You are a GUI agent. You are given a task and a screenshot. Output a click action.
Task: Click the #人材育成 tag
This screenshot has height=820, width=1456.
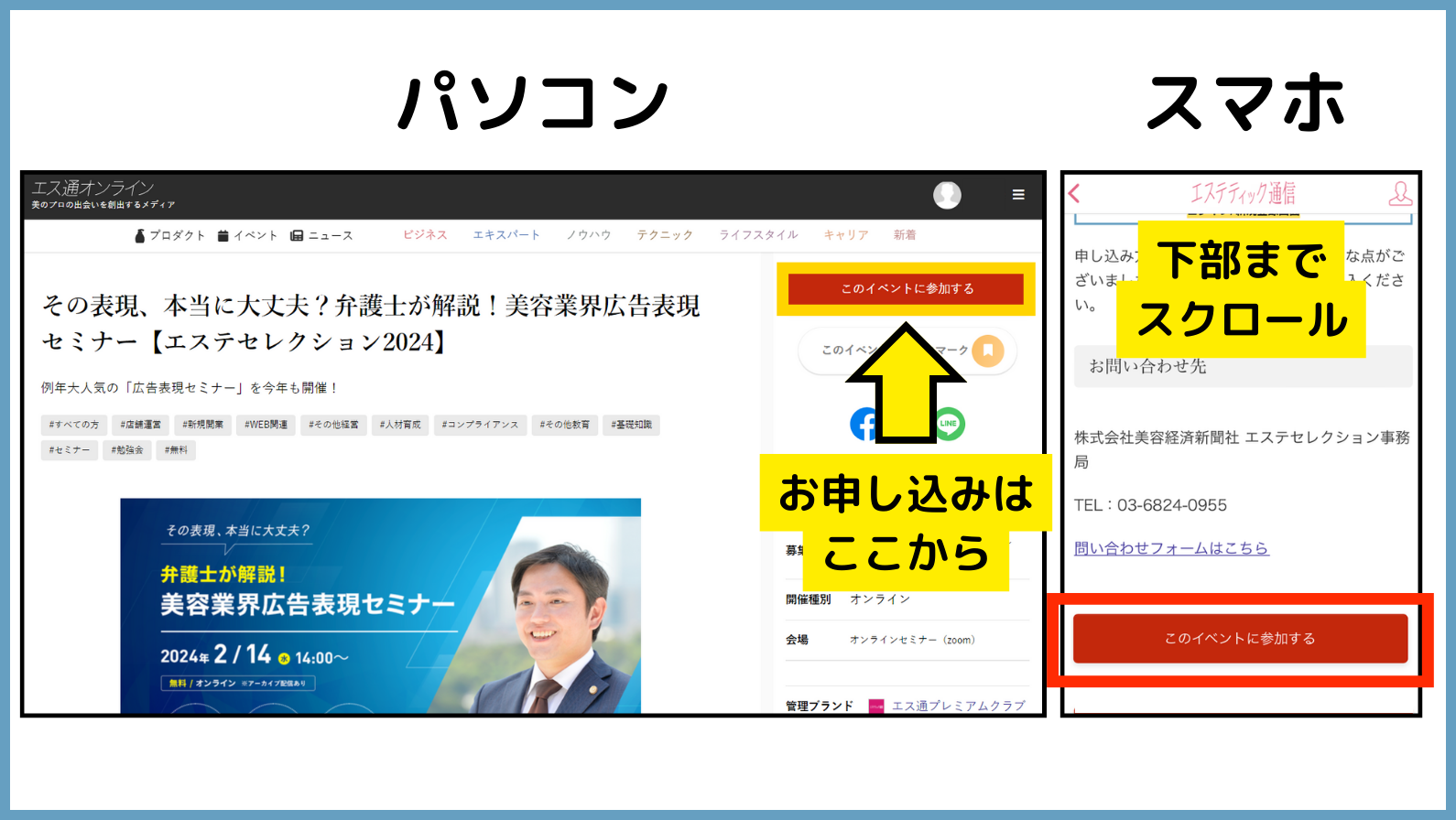tap(400, 425)
